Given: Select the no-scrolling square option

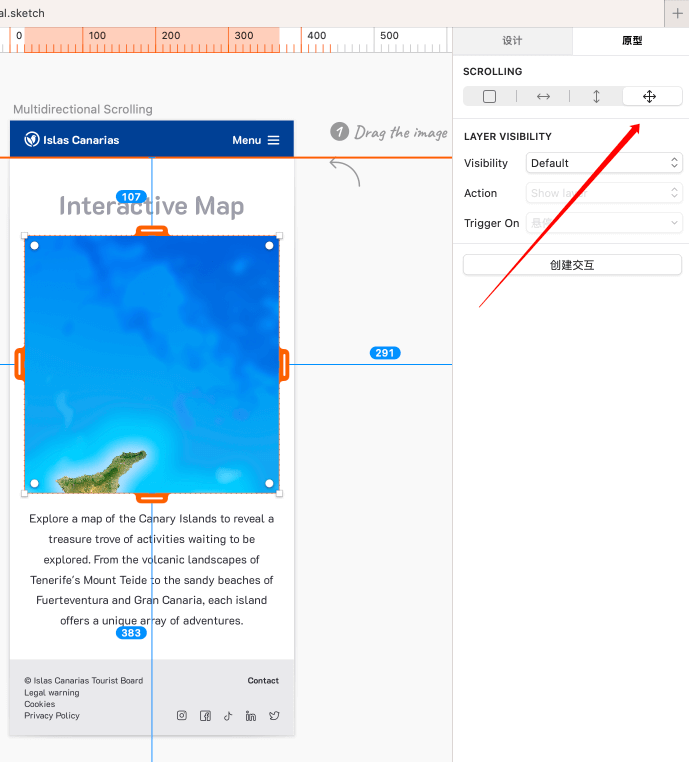Looking at the screenshot, I should [489, 97].
